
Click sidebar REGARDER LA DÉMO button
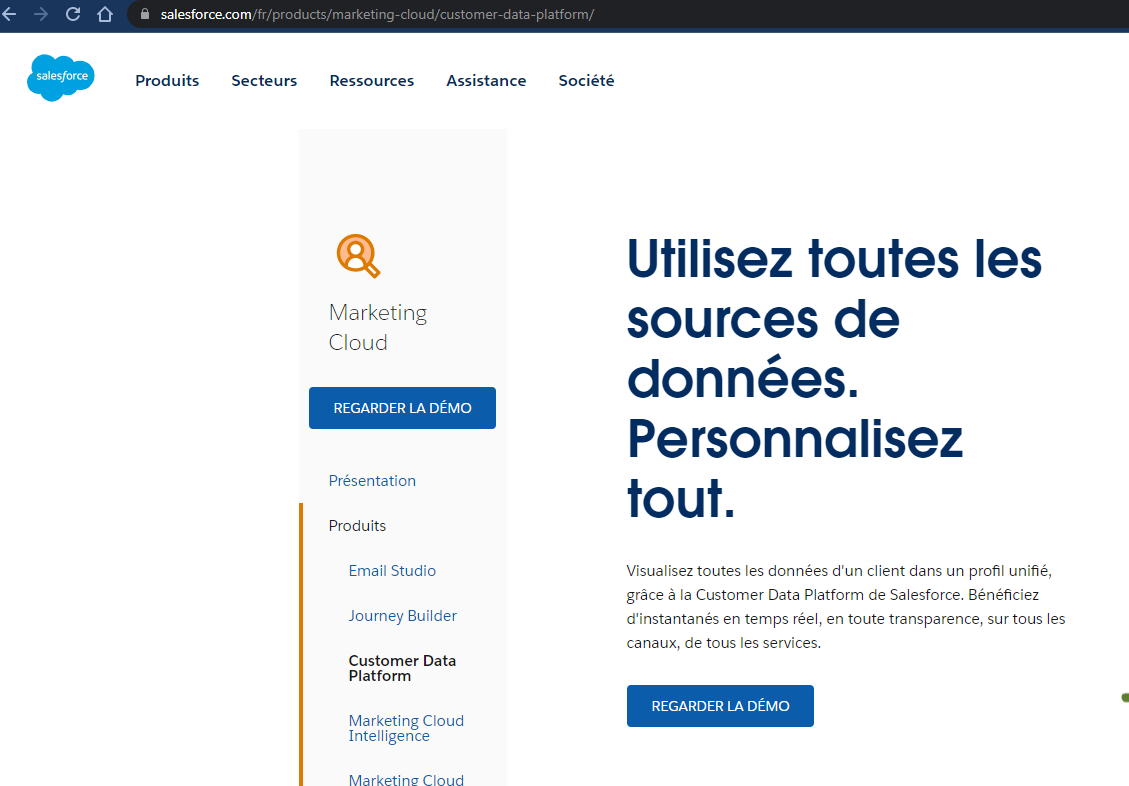(402, 408)
